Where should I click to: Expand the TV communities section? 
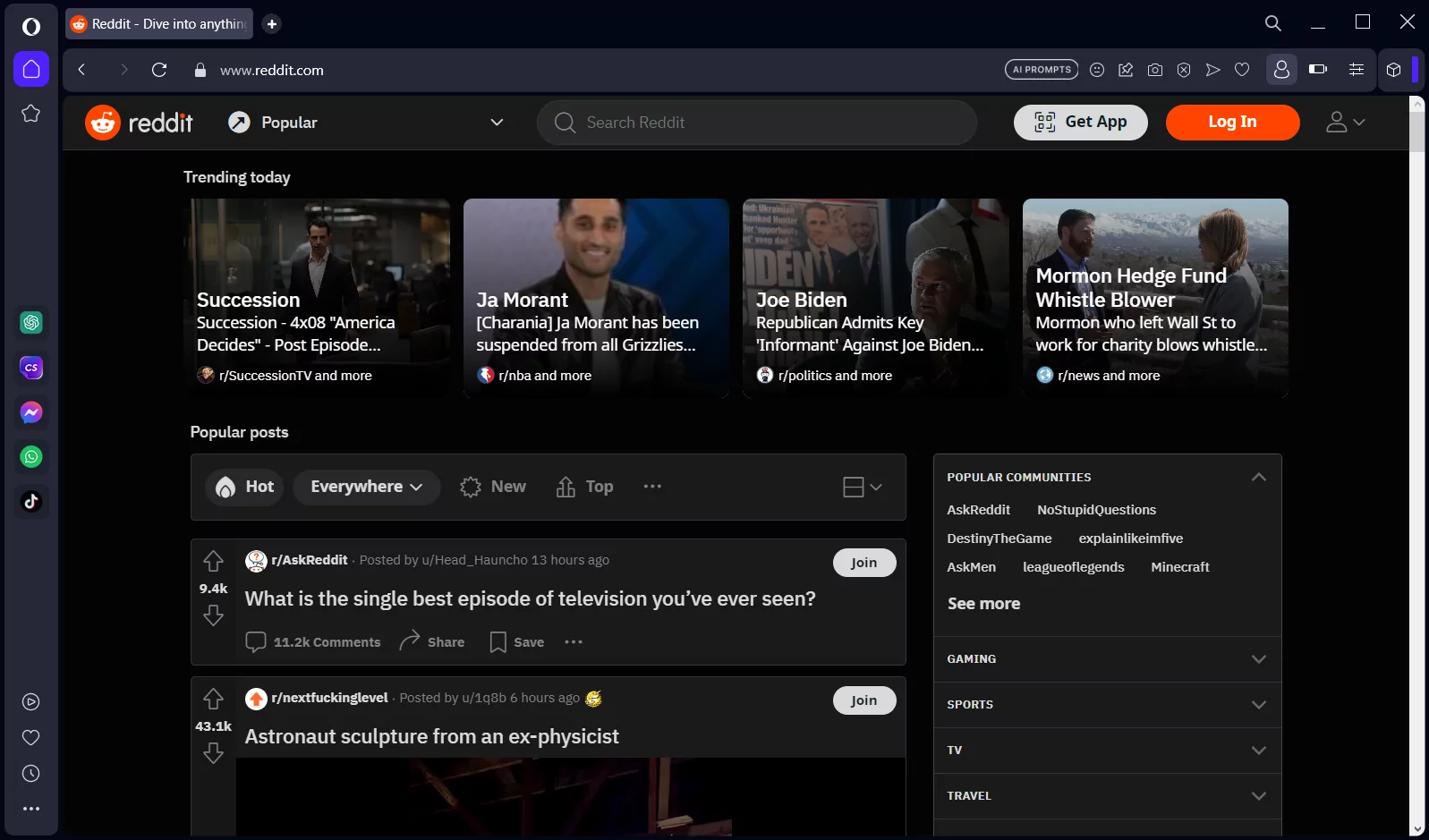coord(1108,751)
